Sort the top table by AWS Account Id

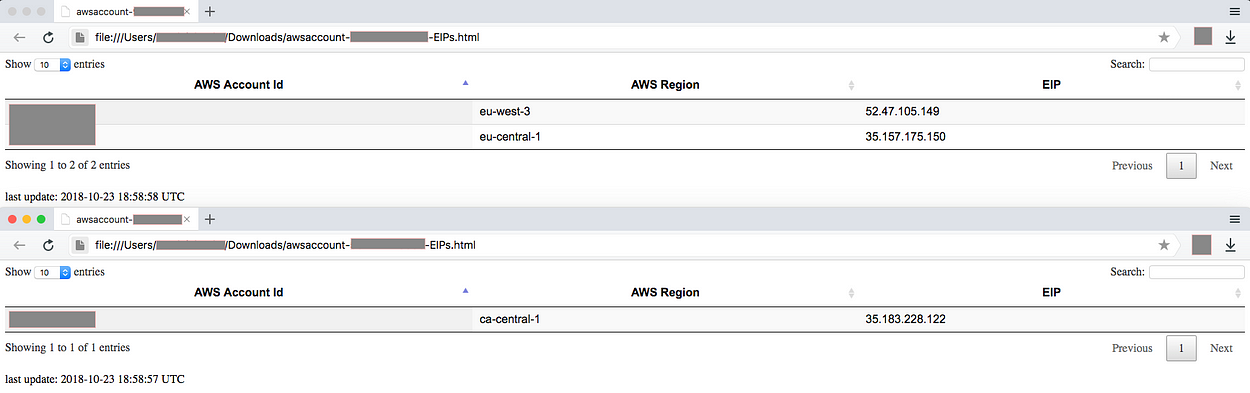pos(238,84)
